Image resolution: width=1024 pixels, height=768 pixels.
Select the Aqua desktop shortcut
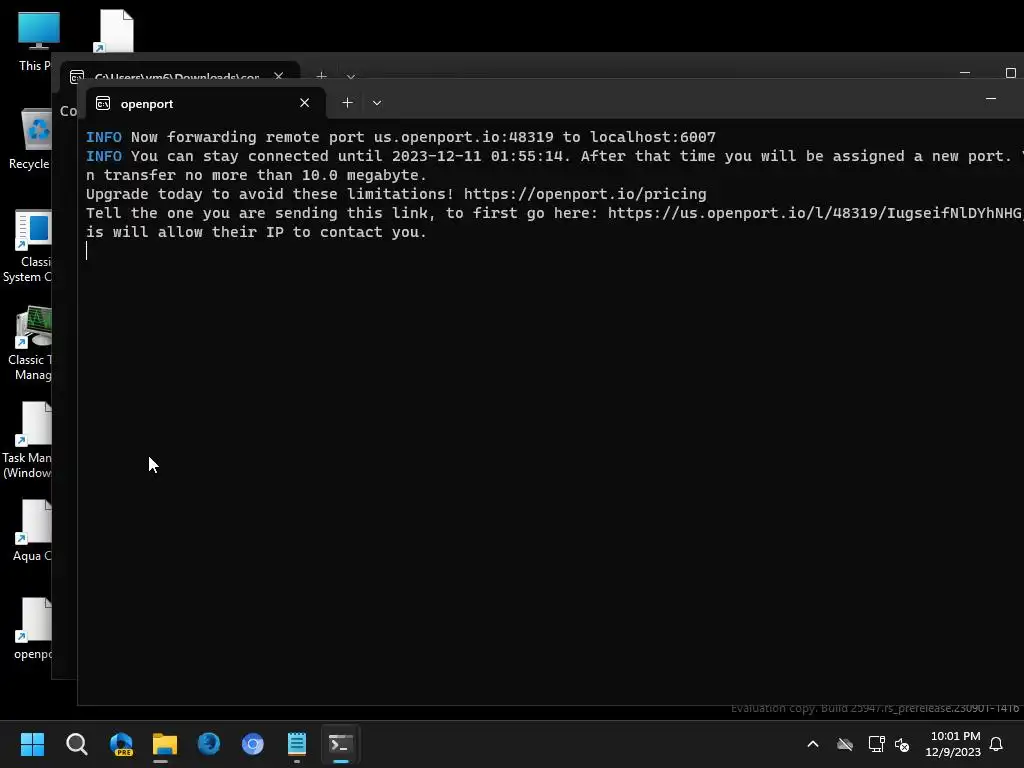tap(33, 531)
